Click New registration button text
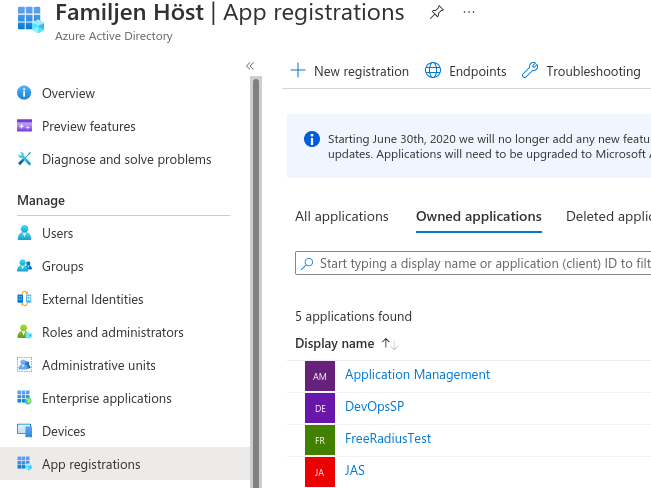This screenshot has height=488, width=651. point(361,71)
